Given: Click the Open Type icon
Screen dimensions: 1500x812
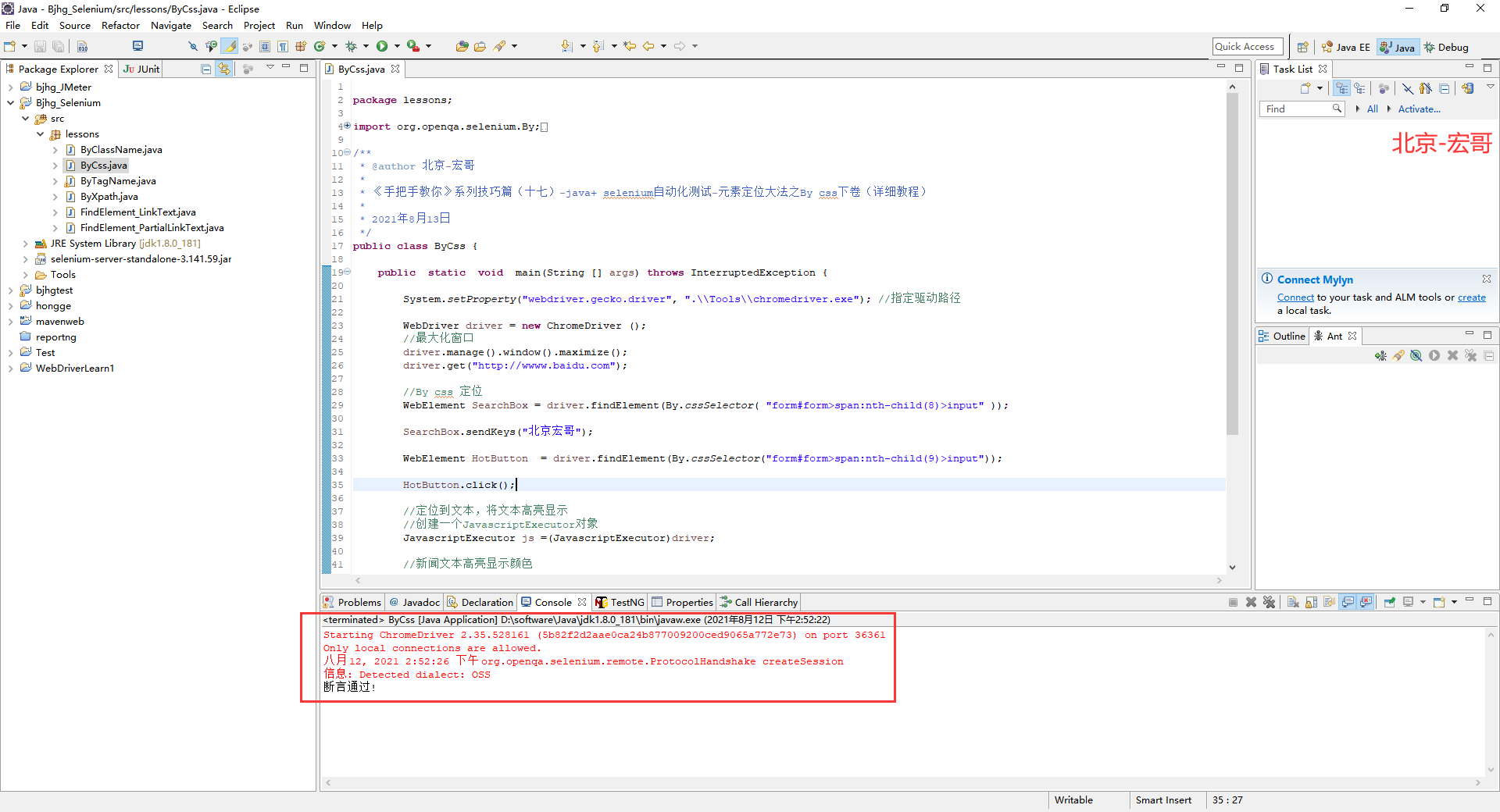Looking at the screenshot, I should (x=462, y=46).
